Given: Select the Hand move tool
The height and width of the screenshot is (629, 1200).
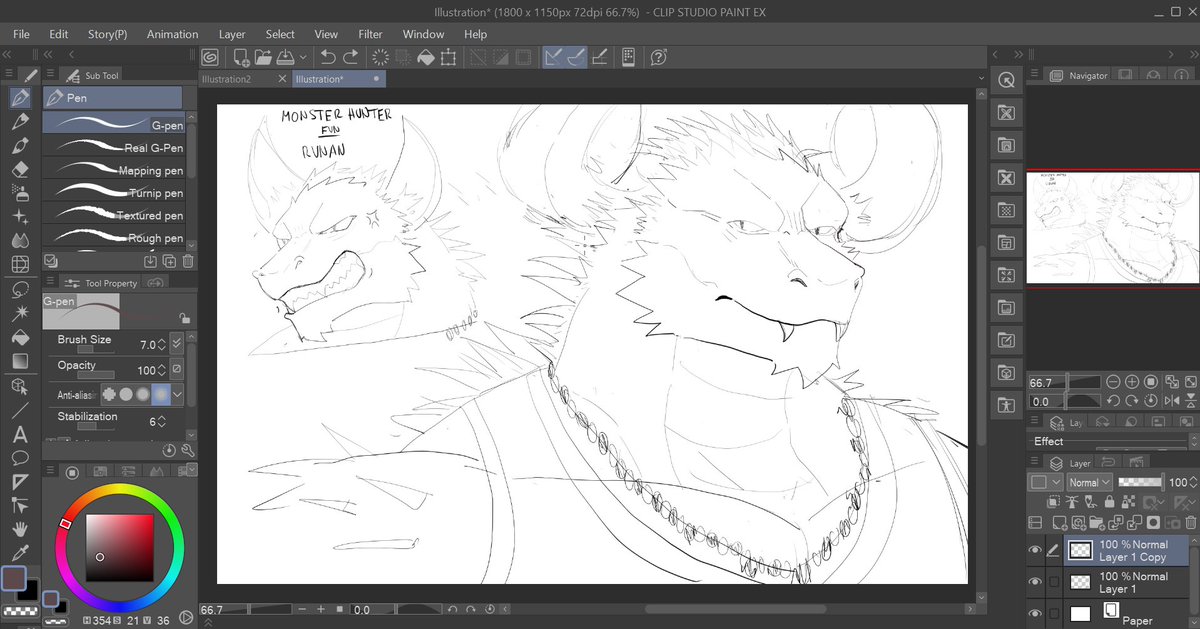Looking at the screenshot, I should tap(20, 529).
